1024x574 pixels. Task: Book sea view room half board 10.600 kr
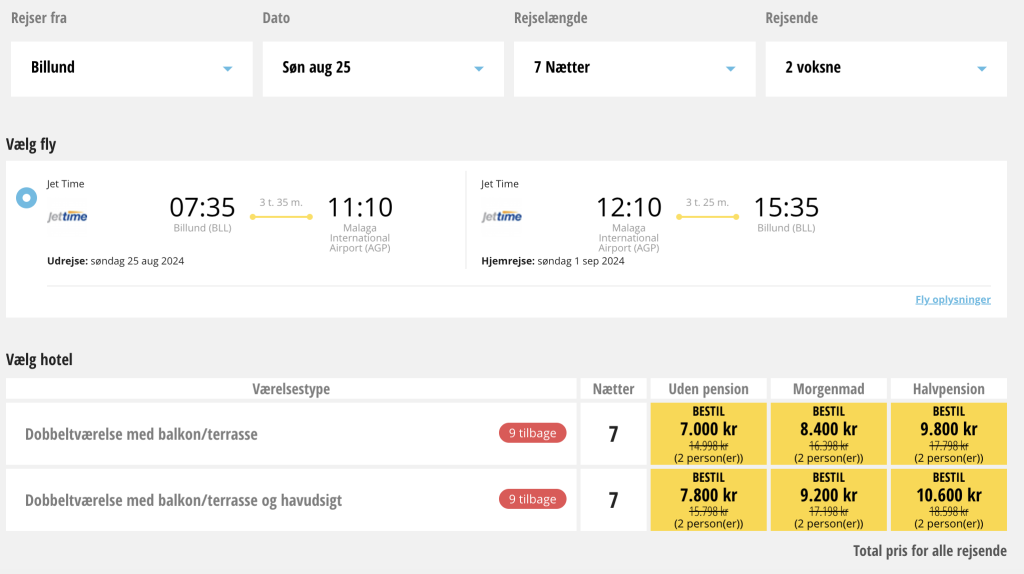point(948,499)
